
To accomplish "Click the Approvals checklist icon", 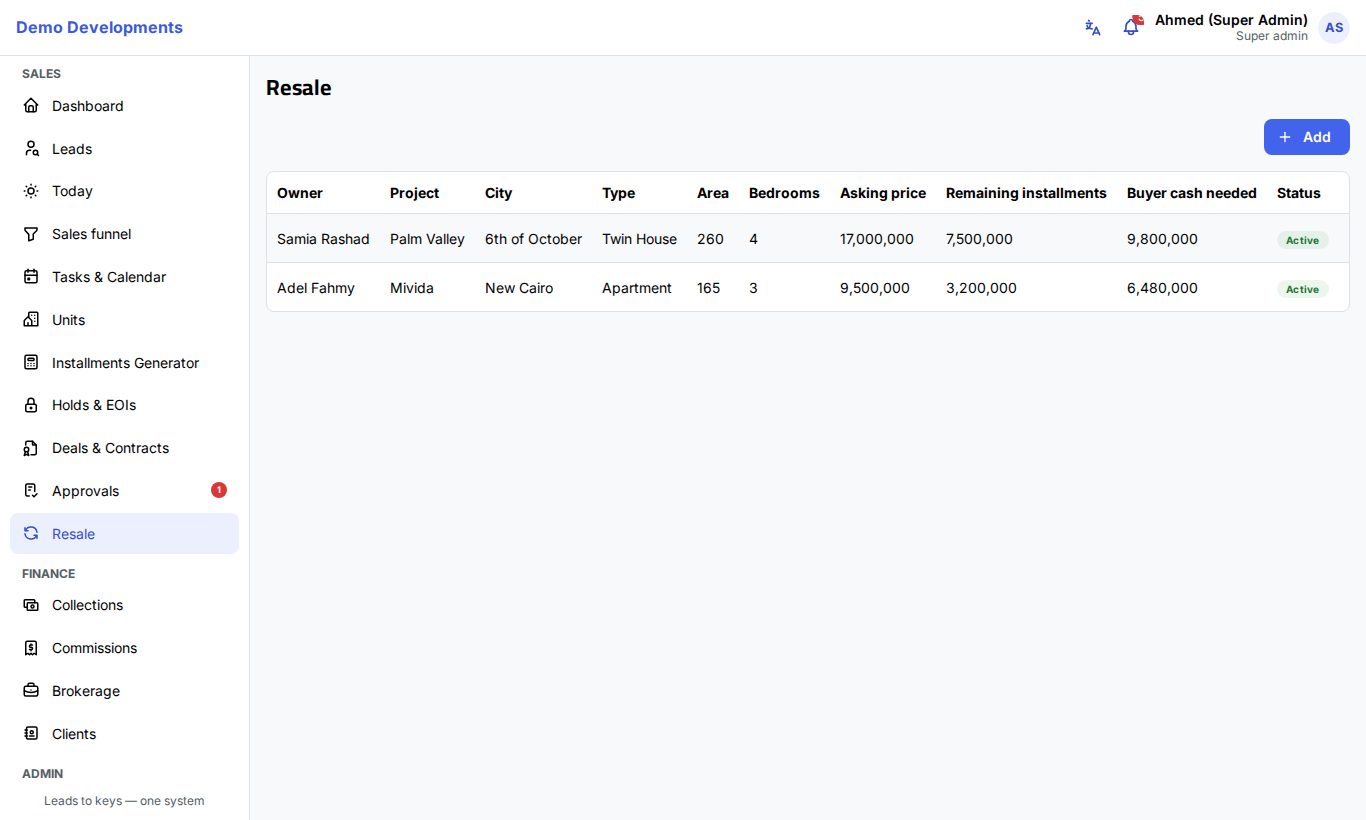I will click(x=31, y=491).
